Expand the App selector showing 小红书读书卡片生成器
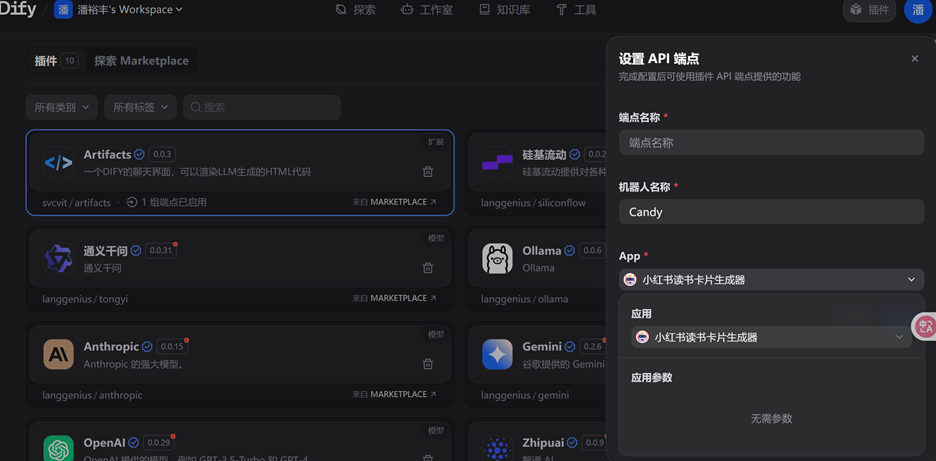The width and height of the screenshot is (936, 461). coord(771,279)
